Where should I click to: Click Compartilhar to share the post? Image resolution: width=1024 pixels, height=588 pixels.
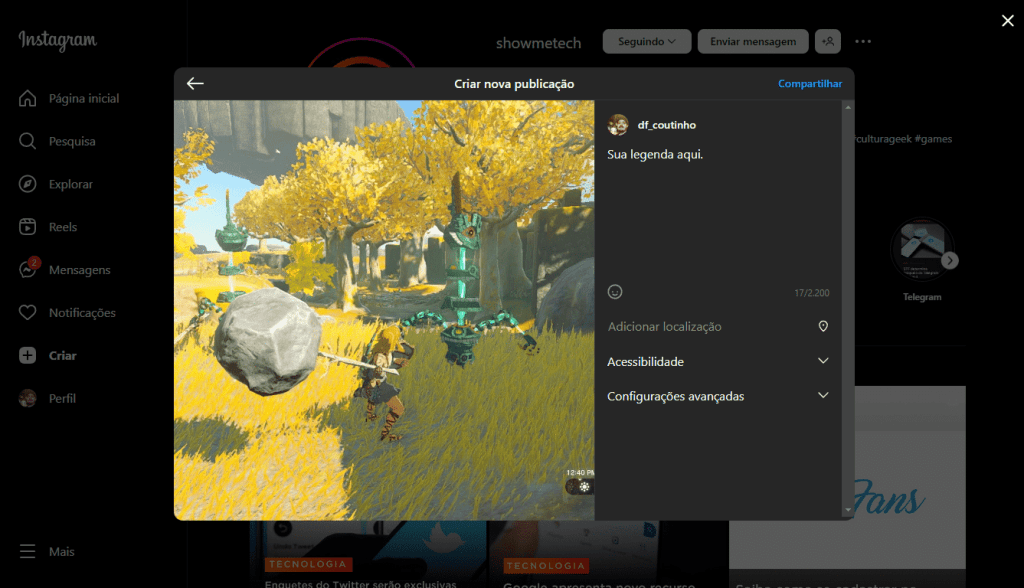coord(810,84)
